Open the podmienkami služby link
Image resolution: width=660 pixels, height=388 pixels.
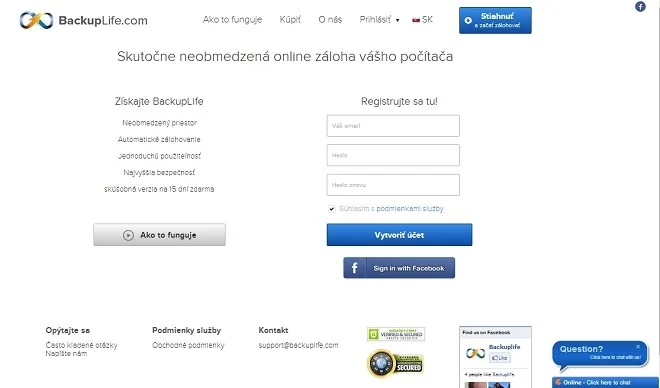[x=410, y=209]
